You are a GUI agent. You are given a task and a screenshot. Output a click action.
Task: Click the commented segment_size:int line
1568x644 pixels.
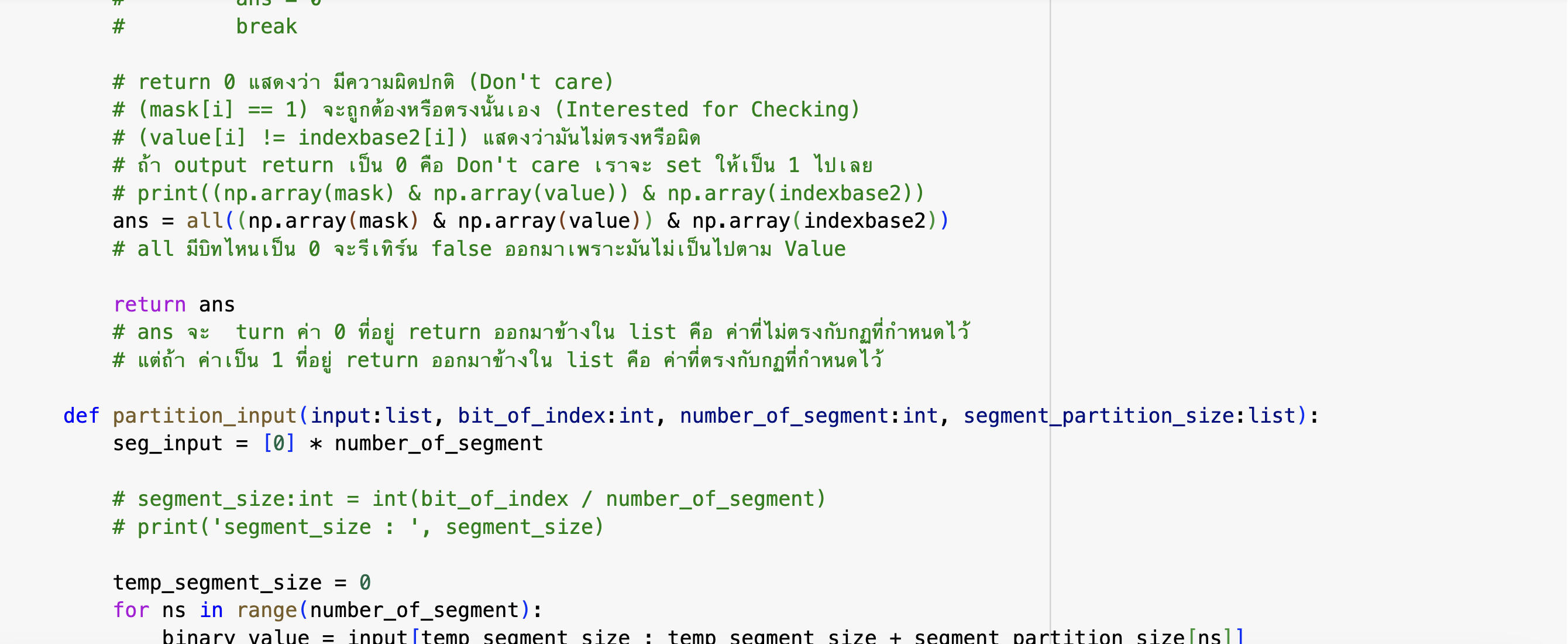[x=469, y=499]
